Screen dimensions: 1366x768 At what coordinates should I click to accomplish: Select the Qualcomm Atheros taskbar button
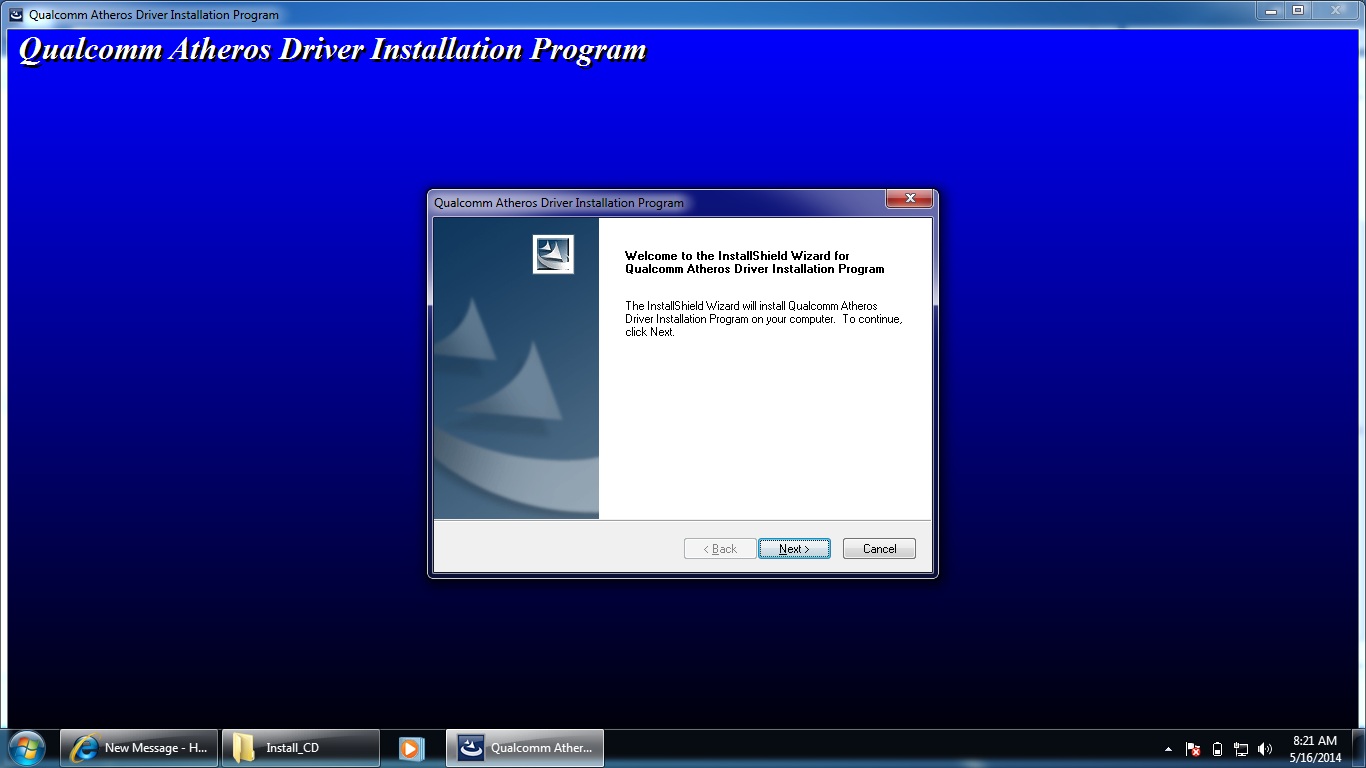[525, 748]
